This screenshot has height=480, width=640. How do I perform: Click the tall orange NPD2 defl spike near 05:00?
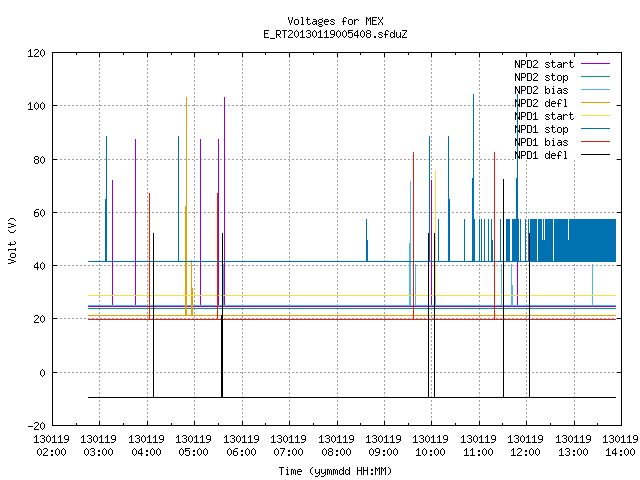point(186,206)
